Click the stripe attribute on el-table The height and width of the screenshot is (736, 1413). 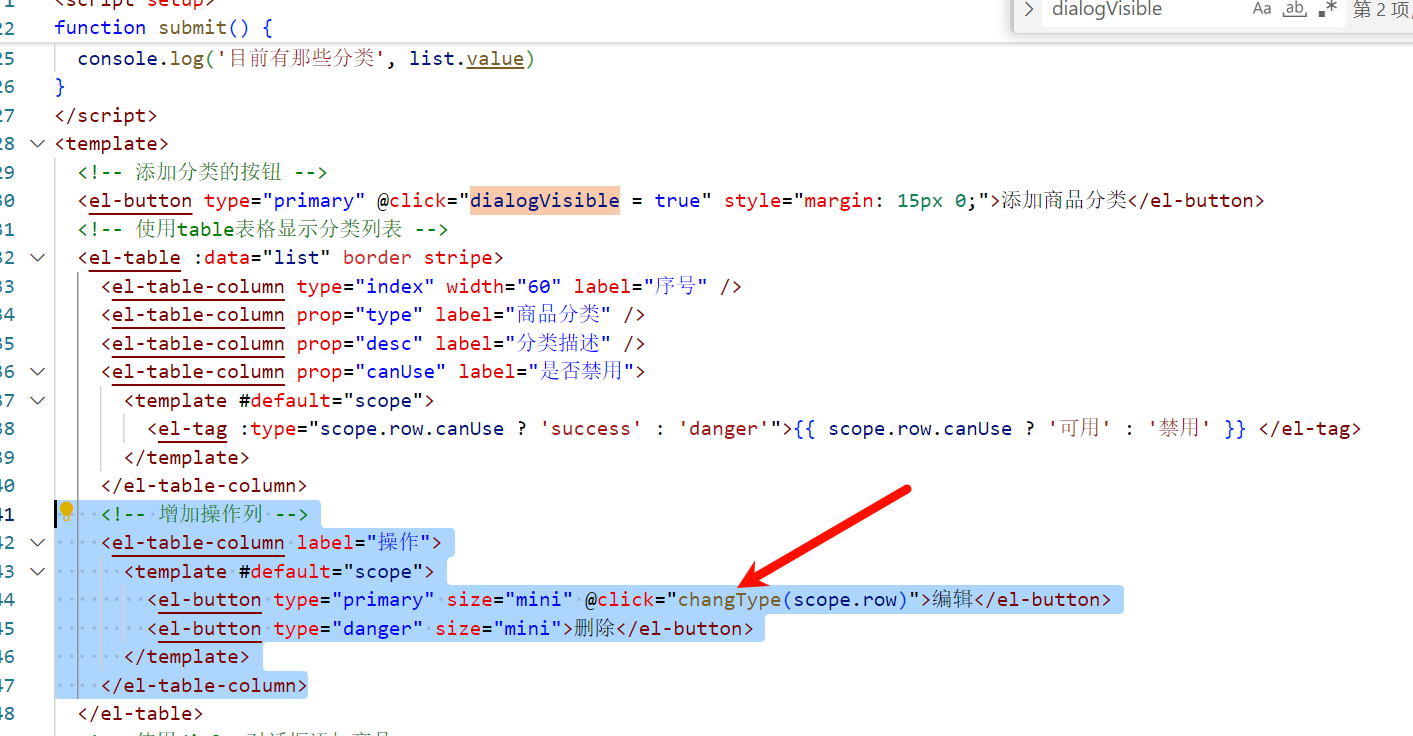pos(457,257)
